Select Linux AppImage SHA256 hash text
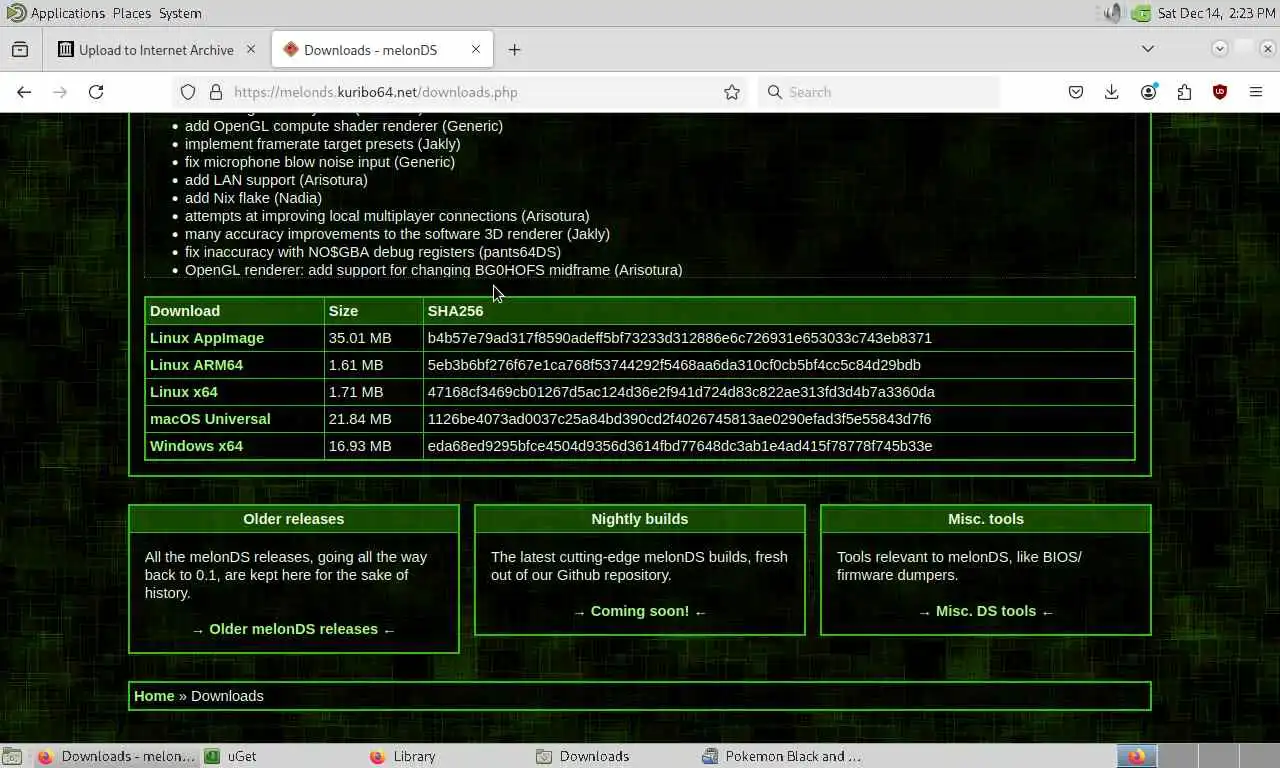Screen dimensions: 1280x768 [x=680, y=338]
